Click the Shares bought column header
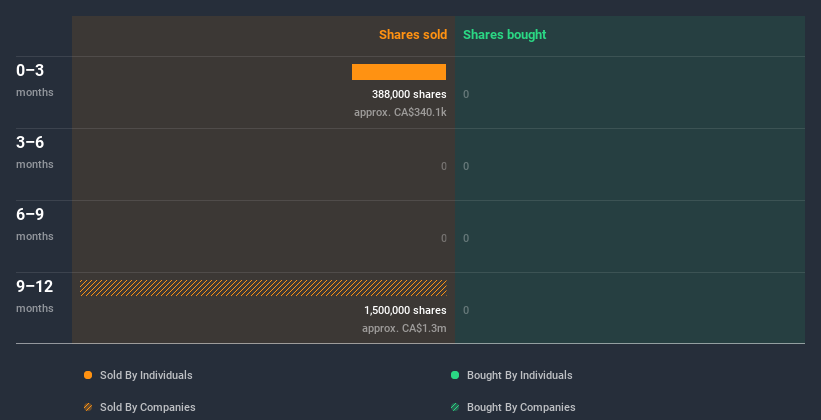Image resolution: width=821 pixels, height=420 pixels. [x=505, y=35]
